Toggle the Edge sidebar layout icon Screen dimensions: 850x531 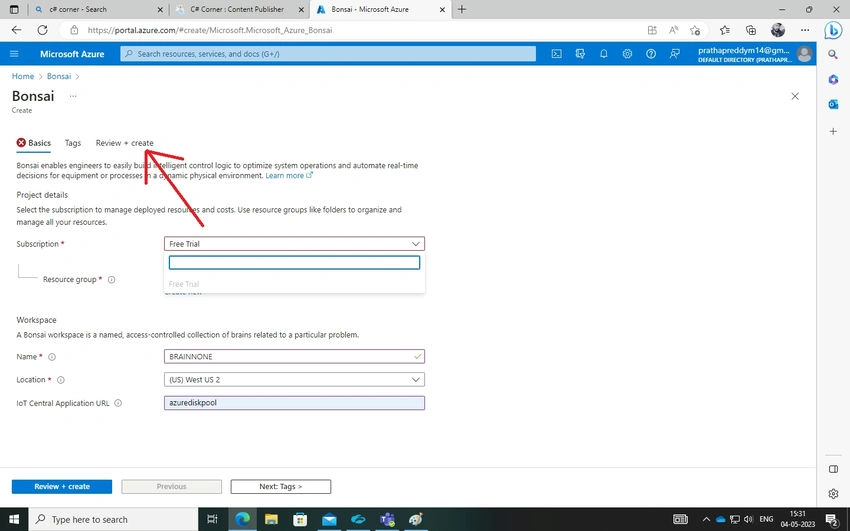[x=833, y=469]
